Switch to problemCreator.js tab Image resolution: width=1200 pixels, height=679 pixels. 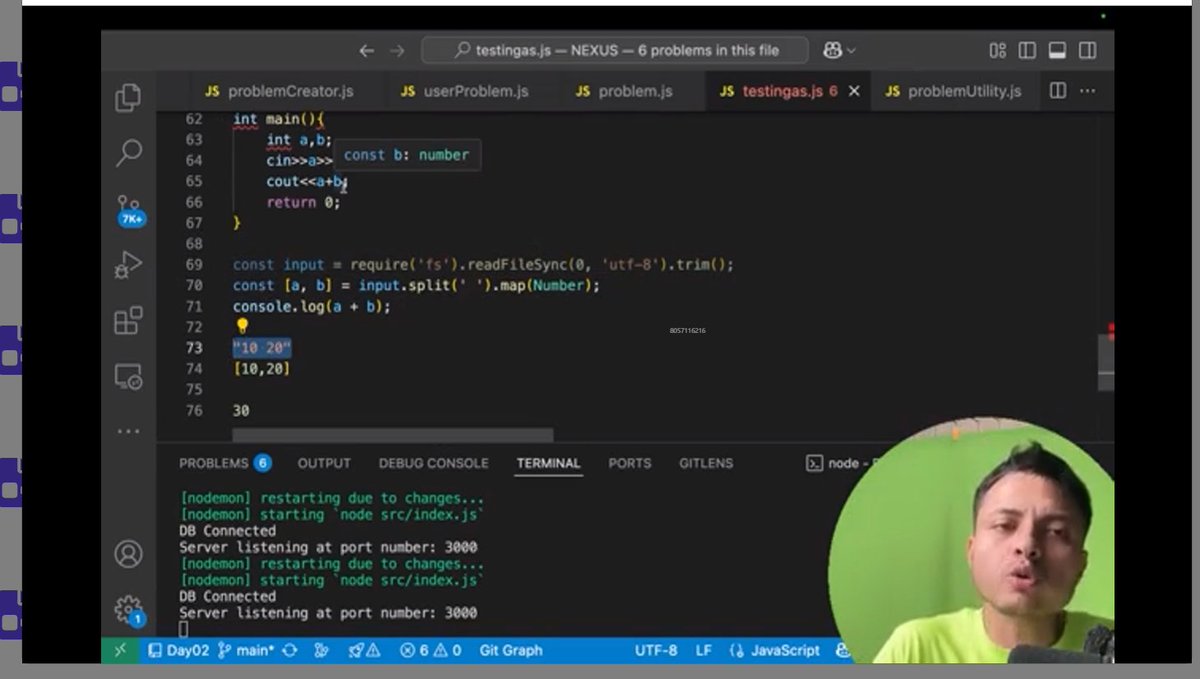[x=279, y=91]
